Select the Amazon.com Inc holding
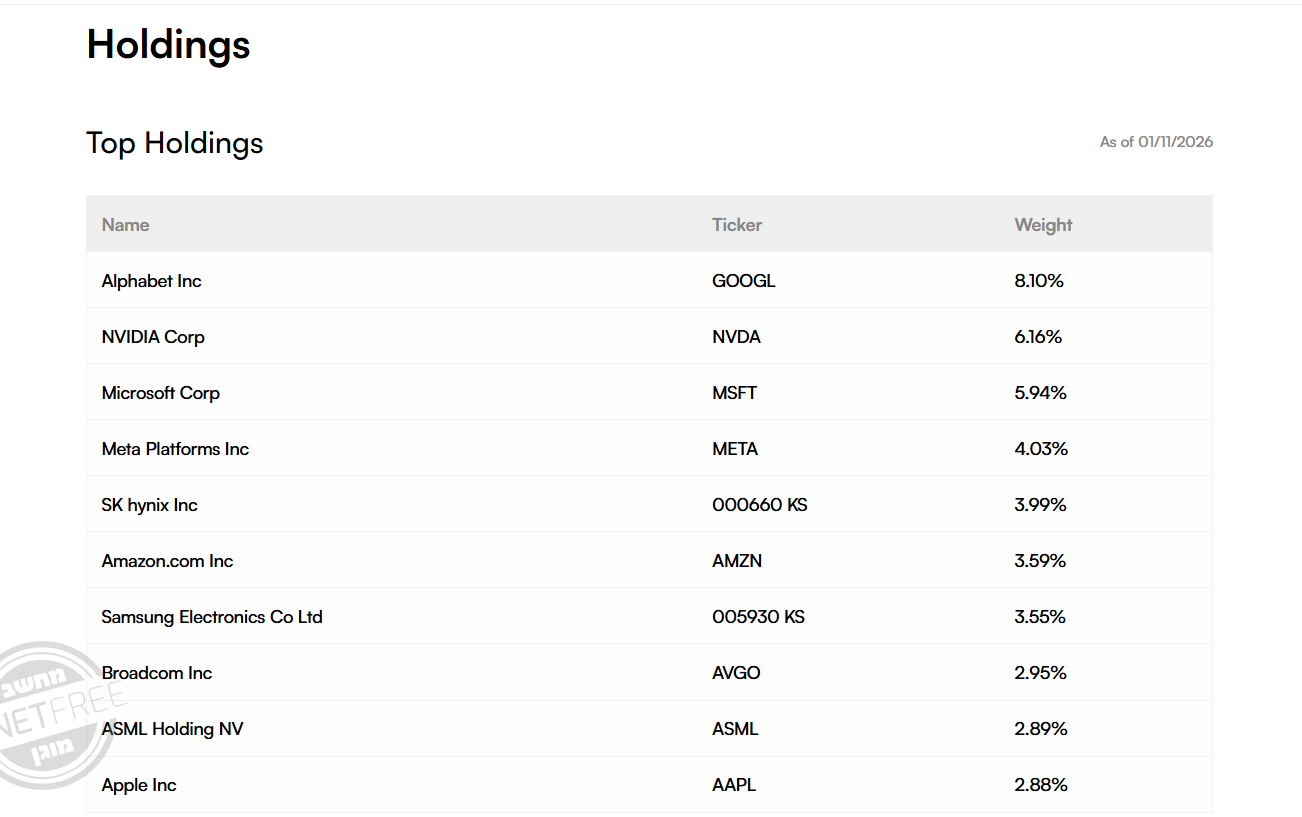Screen dimensions: 1302x817 tap(167, 561)
